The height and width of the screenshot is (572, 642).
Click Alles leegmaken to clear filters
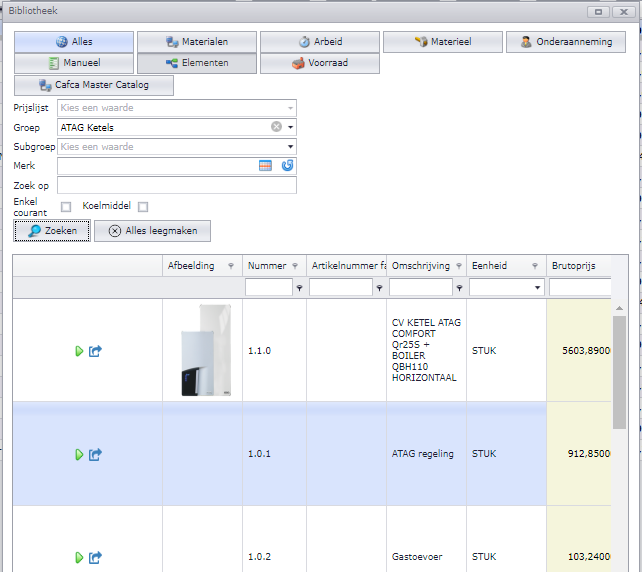152,231
